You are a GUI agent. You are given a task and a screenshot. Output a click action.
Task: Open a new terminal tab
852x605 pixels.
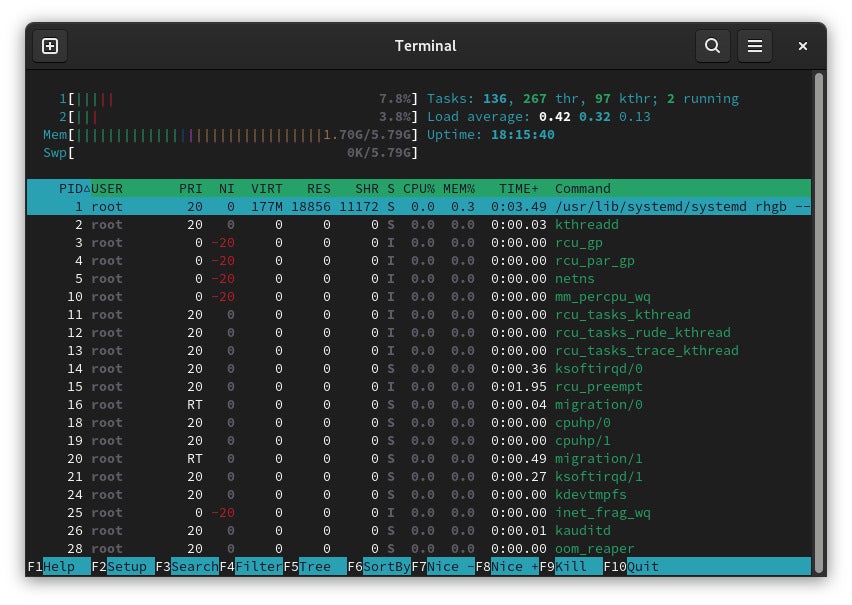click(50, 46)
